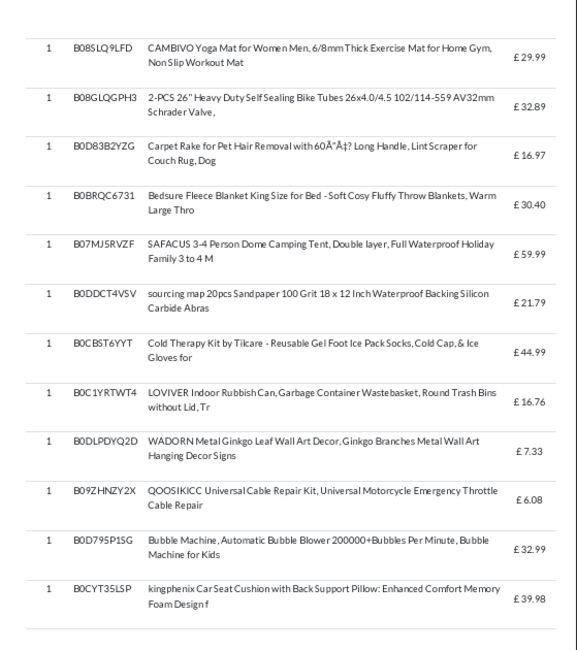Click ASIN code B0BRQC6731
Screen dimensions: 577x650
(x=104, y=195)
